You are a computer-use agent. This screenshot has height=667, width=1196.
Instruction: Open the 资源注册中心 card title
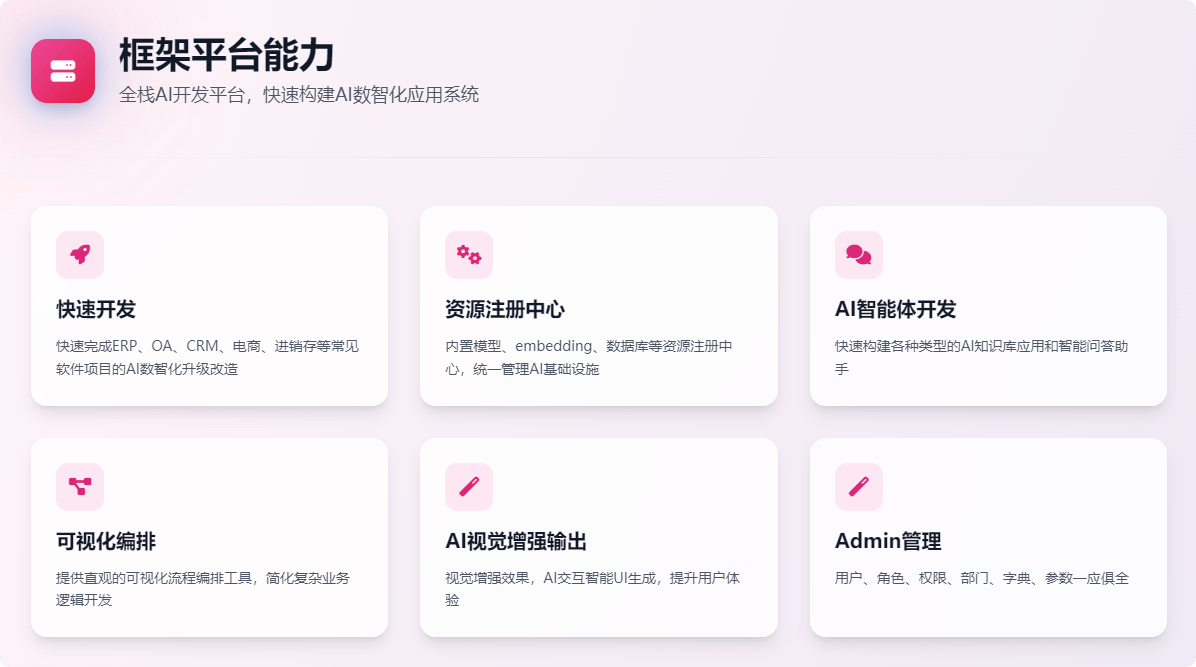pos(505,310)
